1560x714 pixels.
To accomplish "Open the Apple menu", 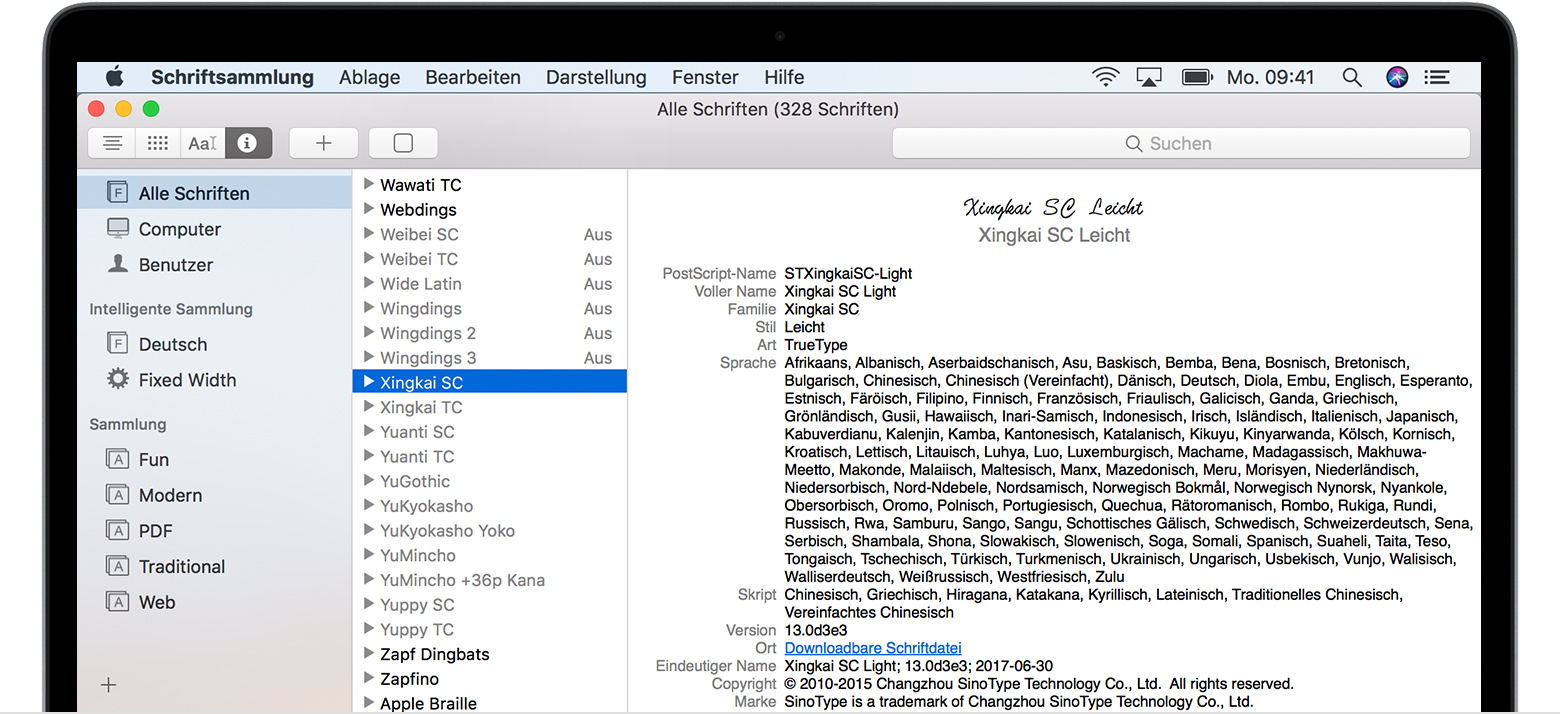I will pyautogui.click(x=115, y=77).
